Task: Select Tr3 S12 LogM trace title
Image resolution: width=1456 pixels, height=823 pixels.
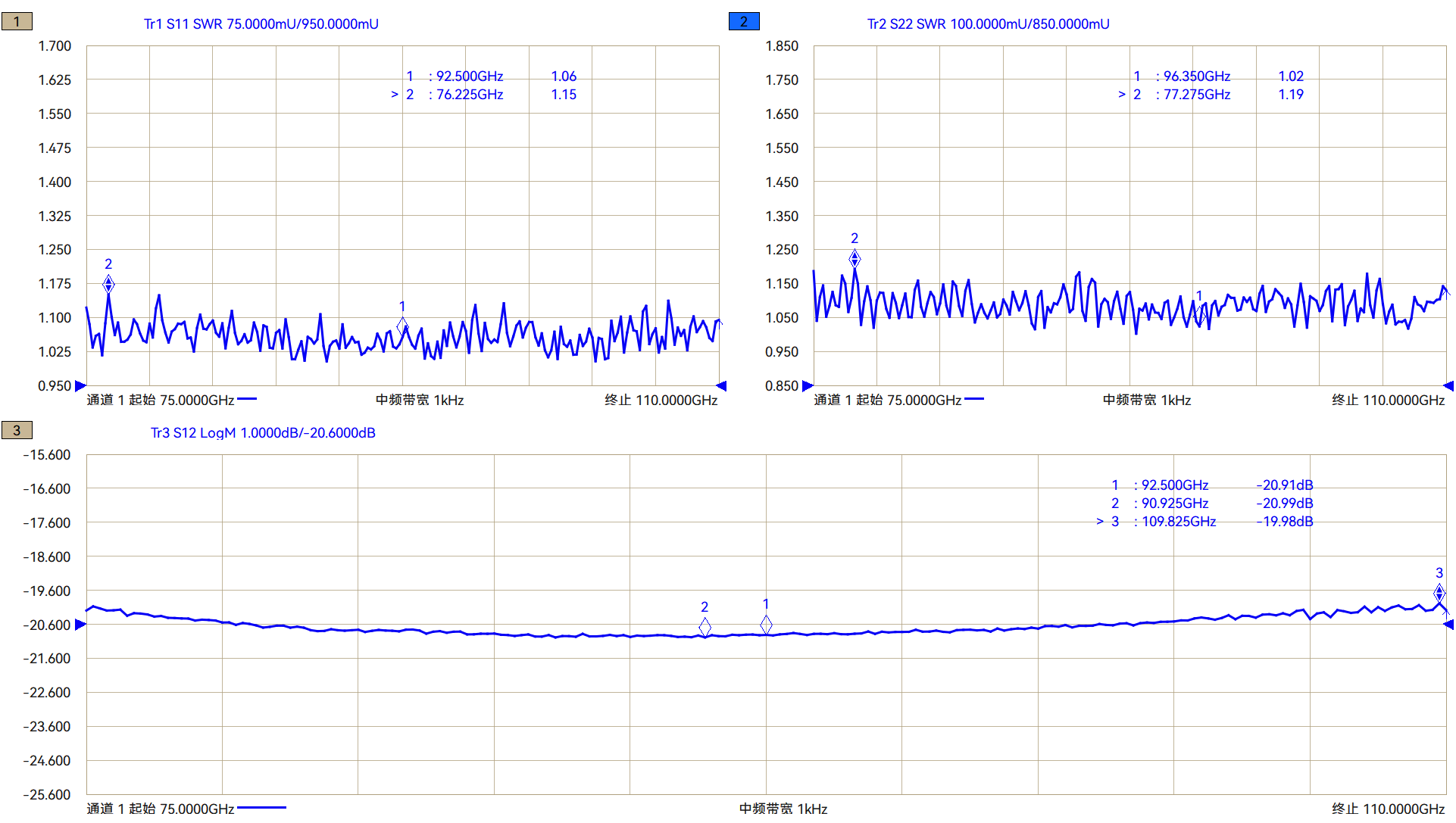Action: [263, 433]
